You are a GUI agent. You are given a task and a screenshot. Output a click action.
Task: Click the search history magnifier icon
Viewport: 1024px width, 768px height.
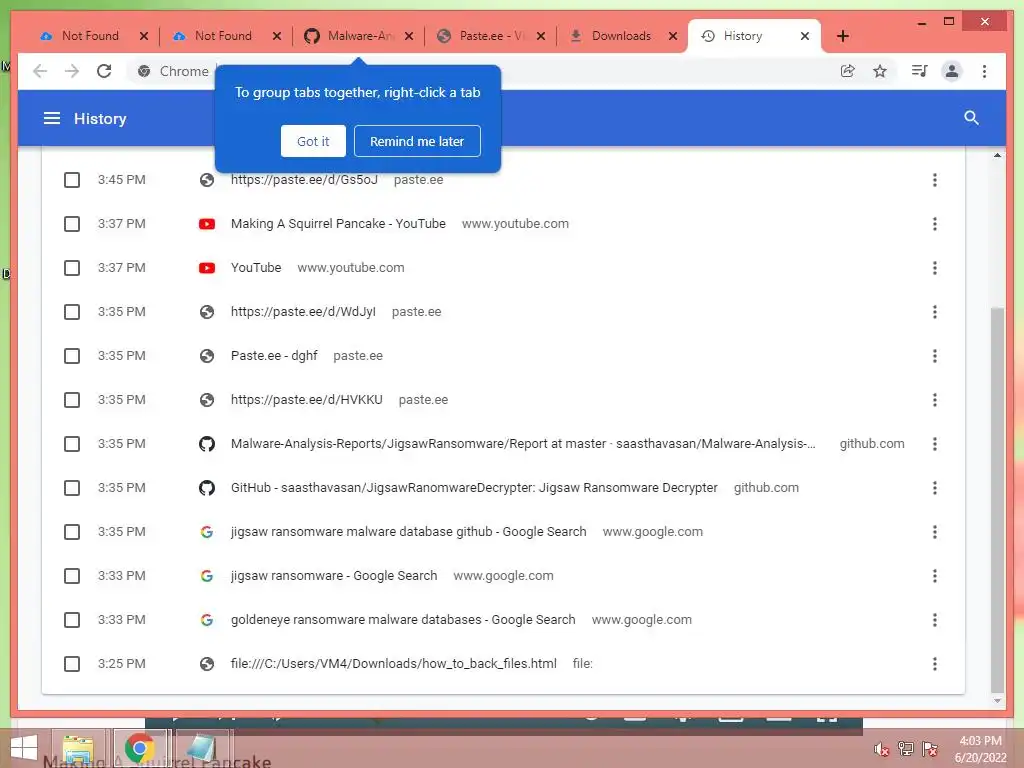click(971, 118)
